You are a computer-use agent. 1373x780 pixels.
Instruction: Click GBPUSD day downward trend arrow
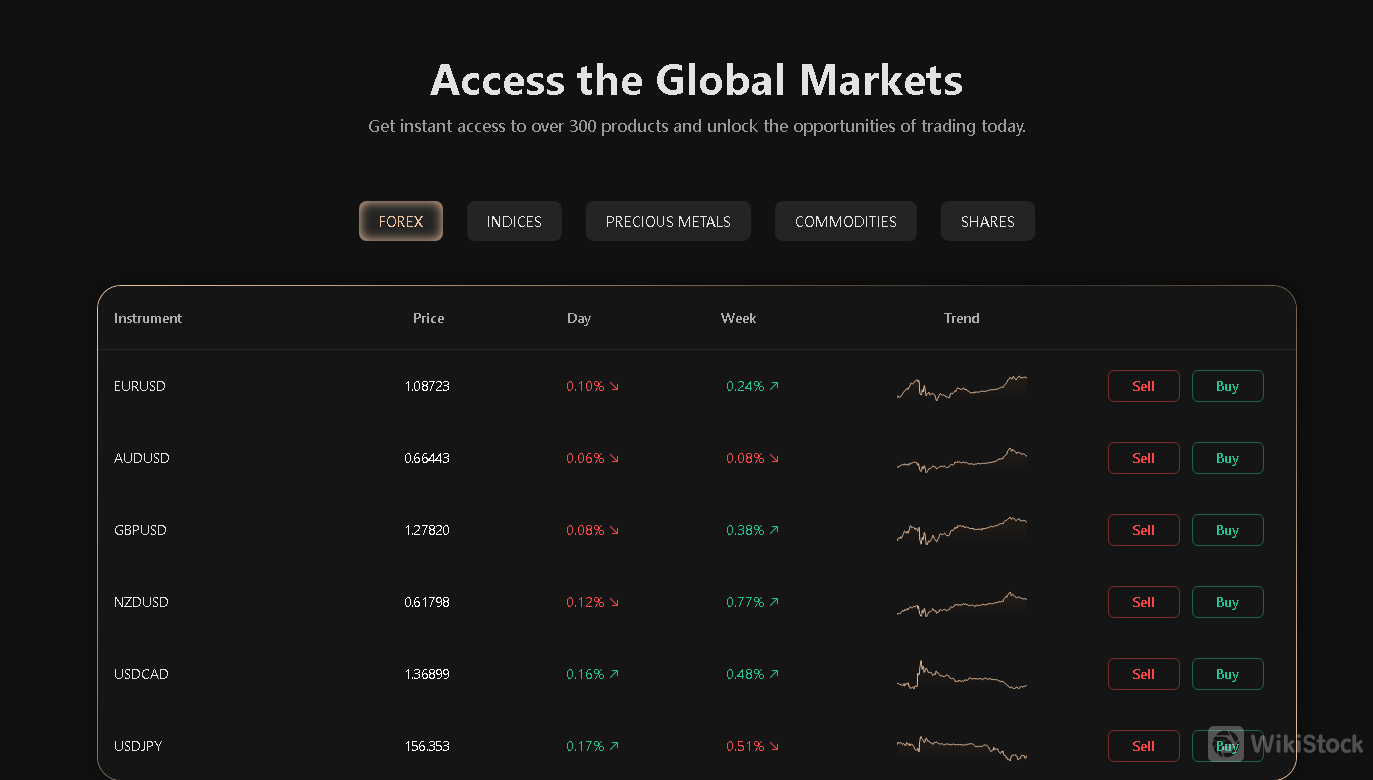pos(616,530)
